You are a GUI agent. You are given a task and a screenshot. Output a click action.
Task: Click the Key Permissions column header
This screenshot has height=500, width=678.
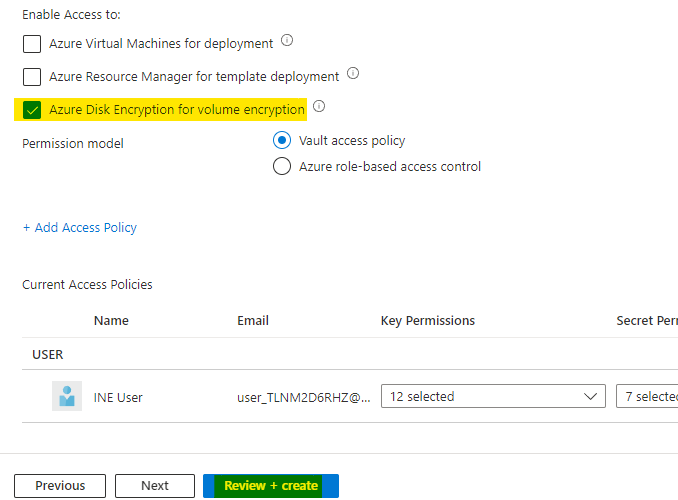(428, 321)
